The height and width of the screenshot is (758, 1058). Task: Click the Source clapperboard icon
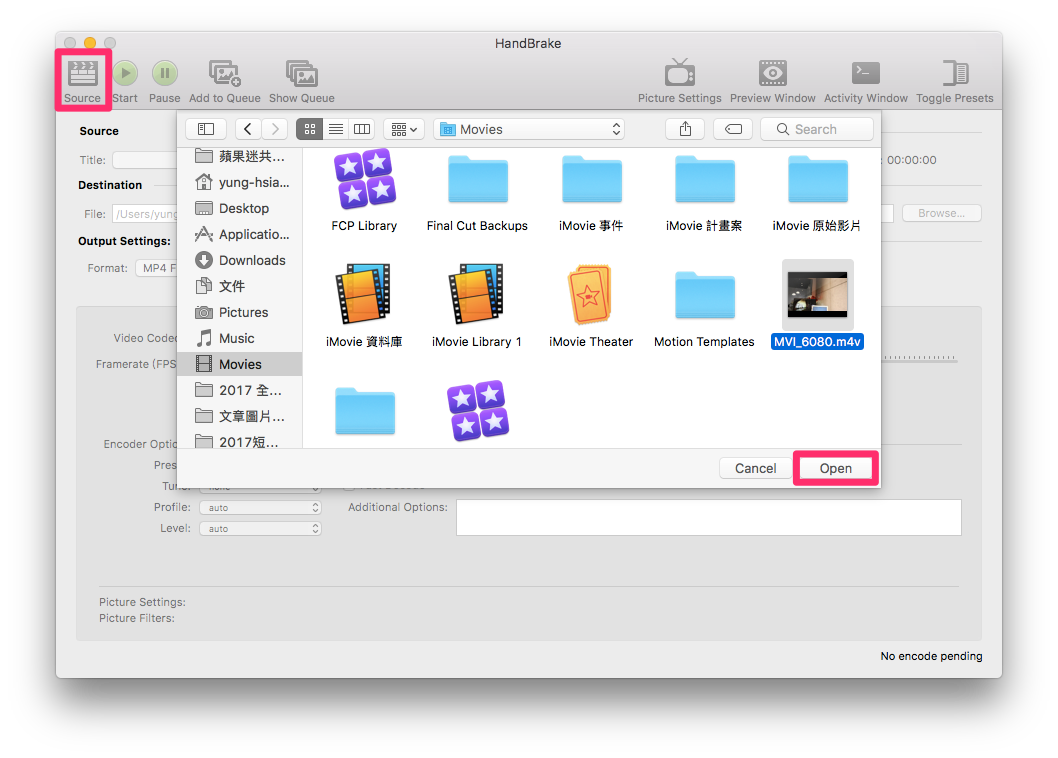pyautogui.click(x=82, y=74)
